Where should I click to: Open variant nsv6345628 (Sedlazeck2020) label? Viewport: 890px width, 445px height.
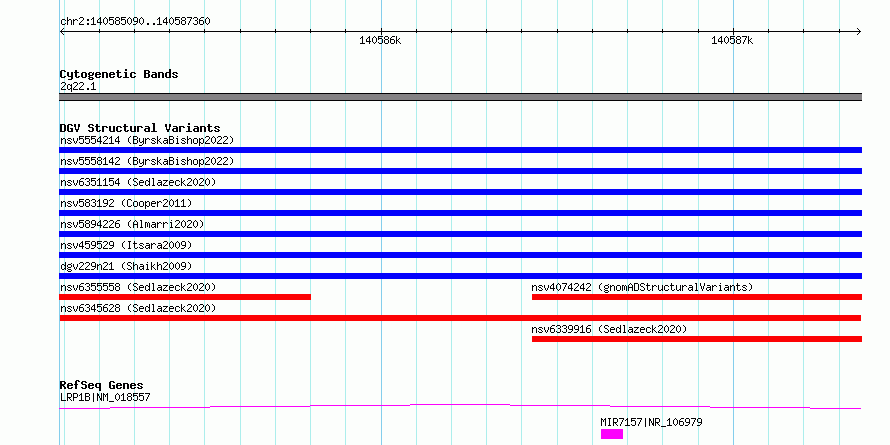138,308
